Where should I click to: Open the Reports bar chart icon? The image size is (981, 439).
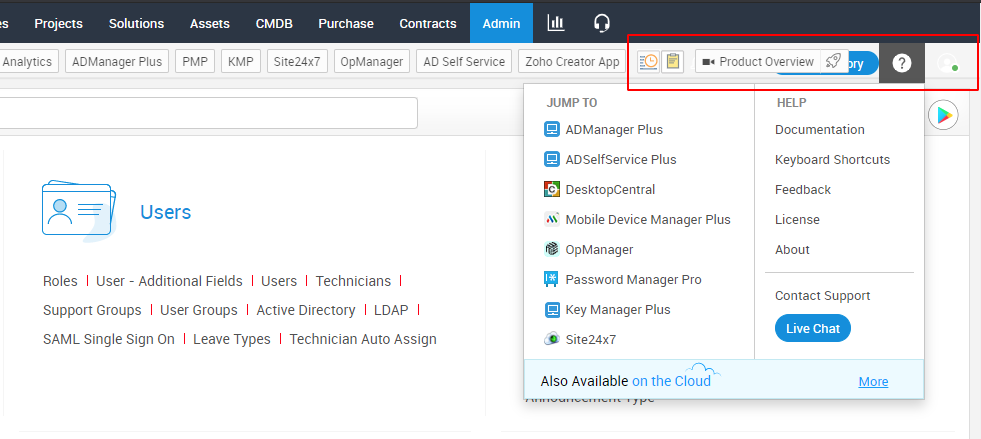point(556,23)
